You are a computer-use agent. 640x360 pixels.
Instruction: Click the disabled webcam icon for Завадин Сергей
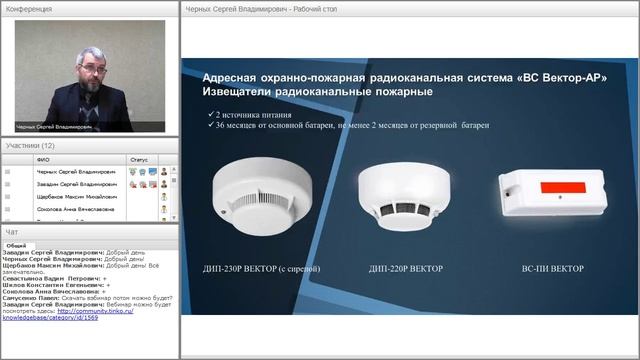click(142, 184)
